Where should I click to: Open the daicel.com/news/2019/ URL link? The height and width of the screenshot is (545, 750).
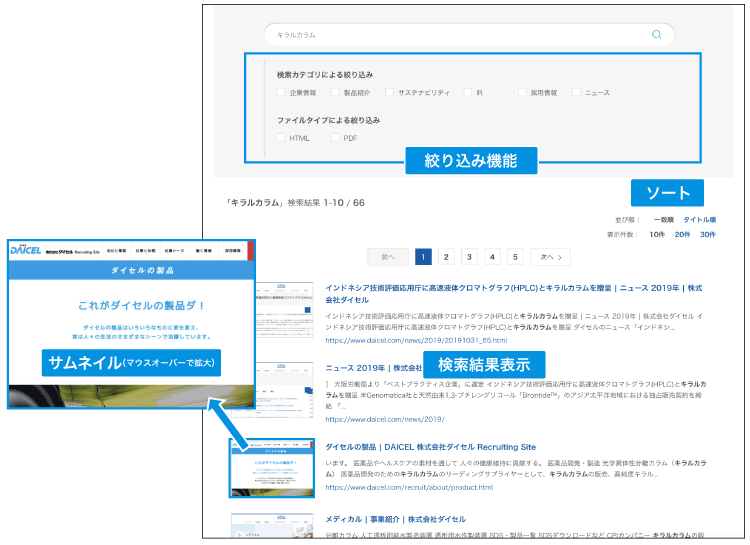pyautogui.click(x=385, y=419)
